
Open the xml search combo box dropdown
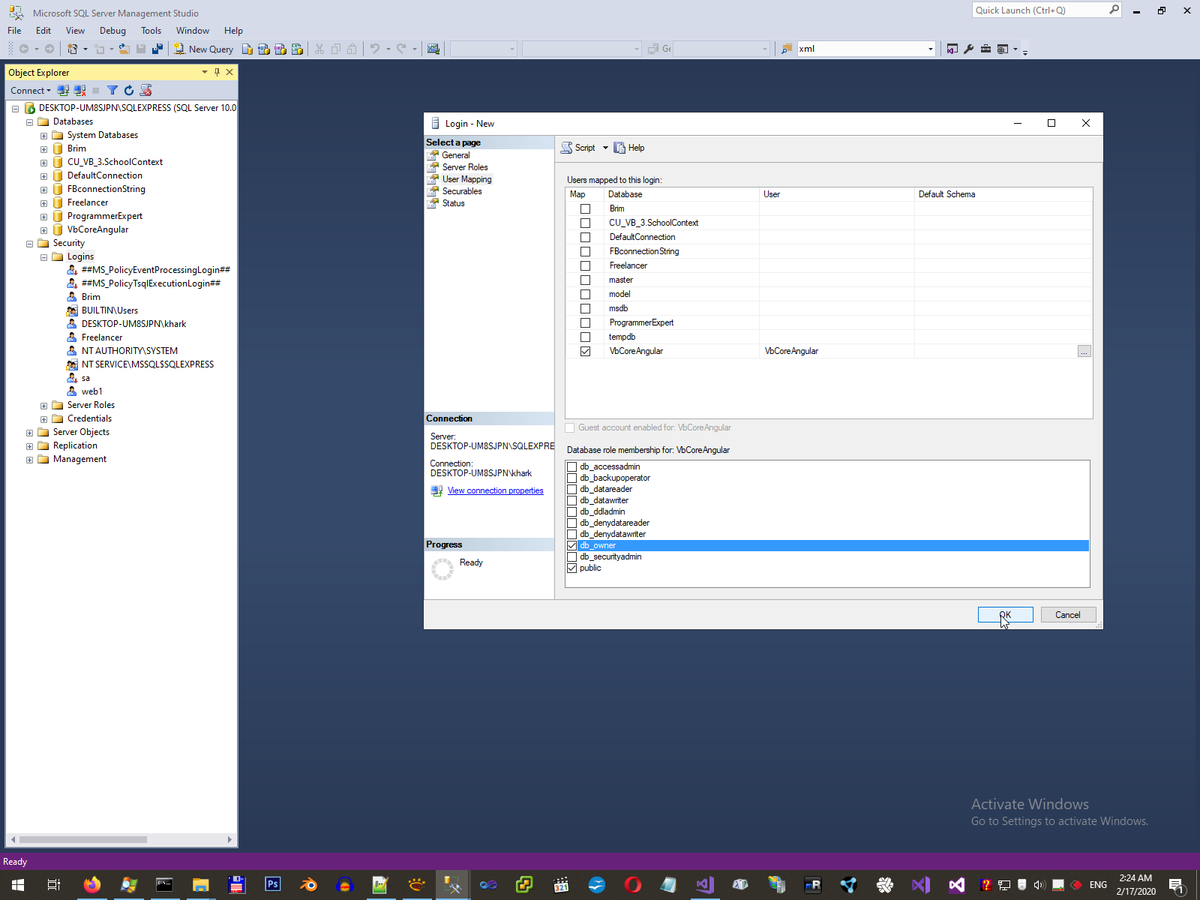click(x=931, y=49)
